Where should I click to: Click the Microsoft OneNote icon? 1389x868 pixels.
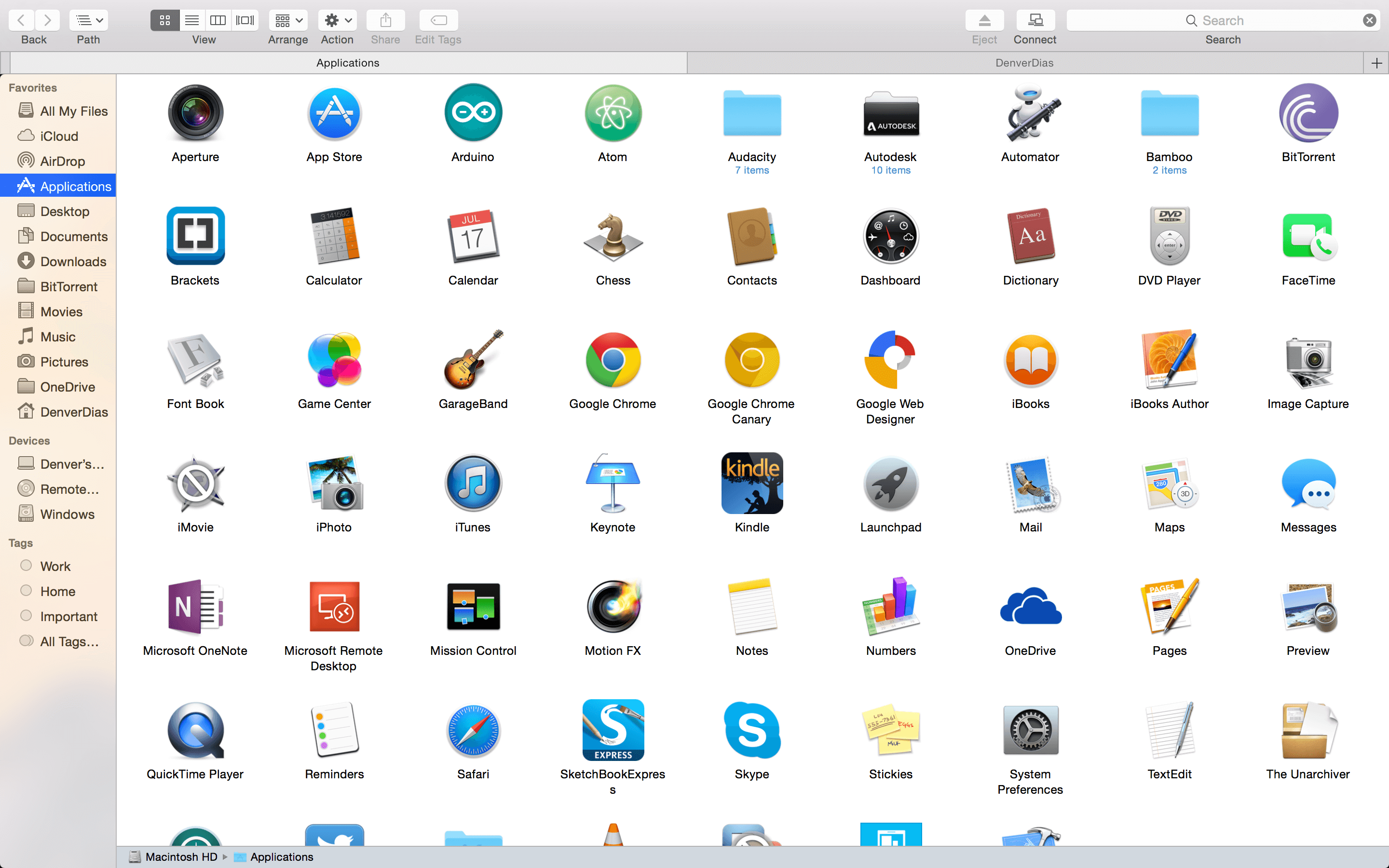[195, 606]
